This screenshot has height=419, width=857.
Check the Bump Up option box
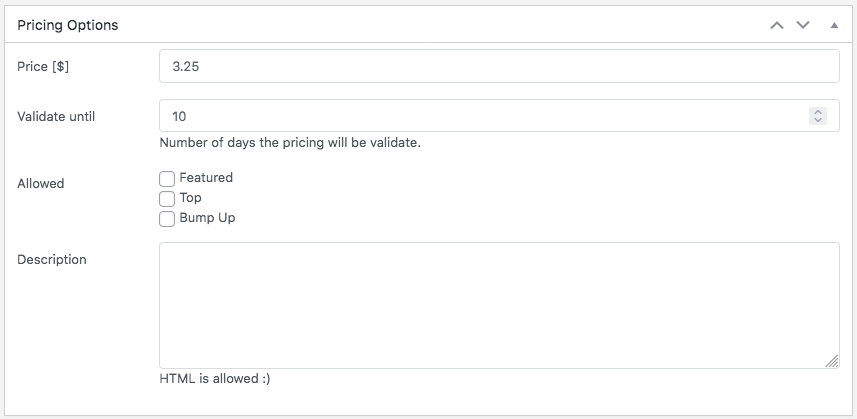pos(167,219)
